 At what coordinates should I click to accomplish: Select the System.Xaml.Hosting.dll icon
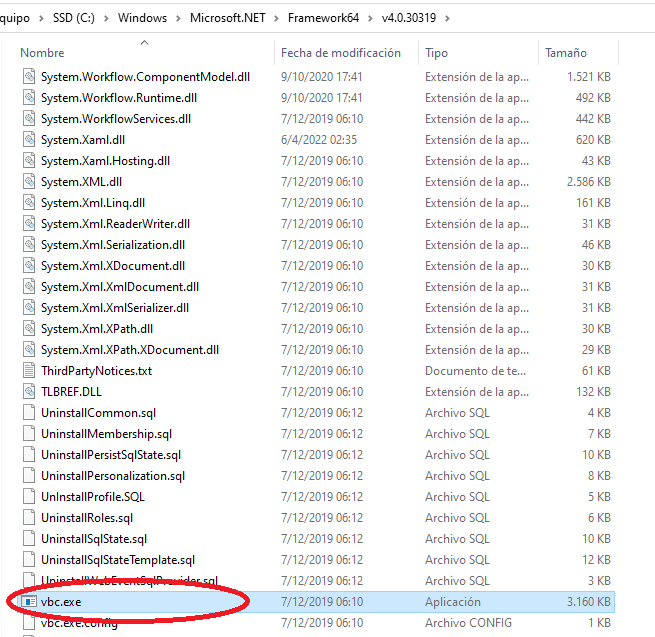29,161
